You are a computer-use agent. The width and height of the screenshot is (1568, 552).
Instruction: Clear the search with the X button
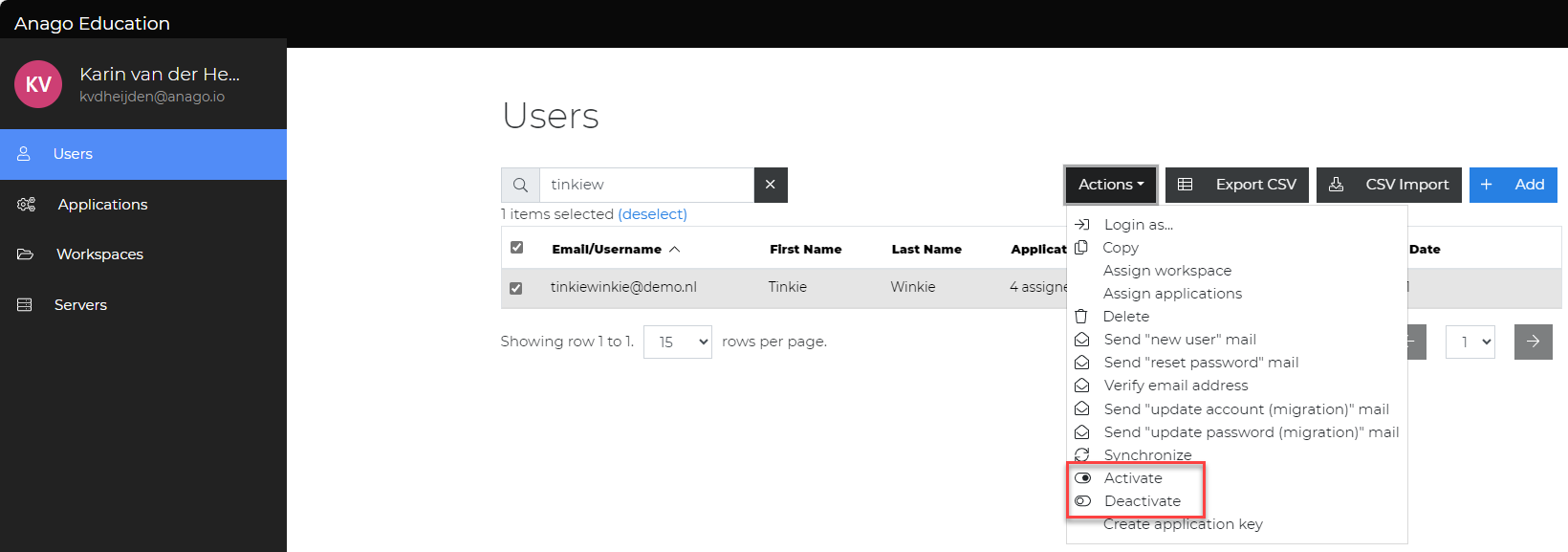point(770,185)
